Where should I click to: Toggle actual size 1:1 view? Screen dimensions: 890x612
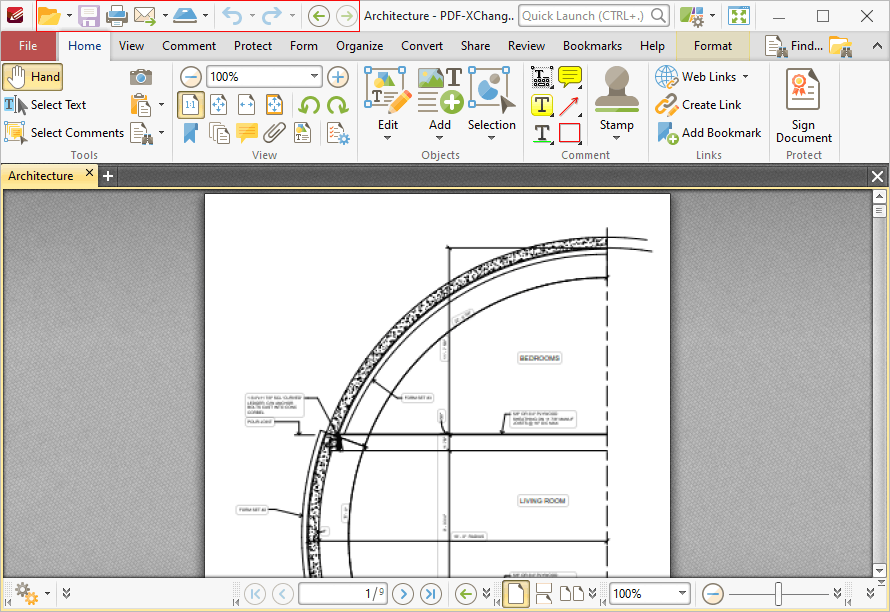click(x=190, y=104)
